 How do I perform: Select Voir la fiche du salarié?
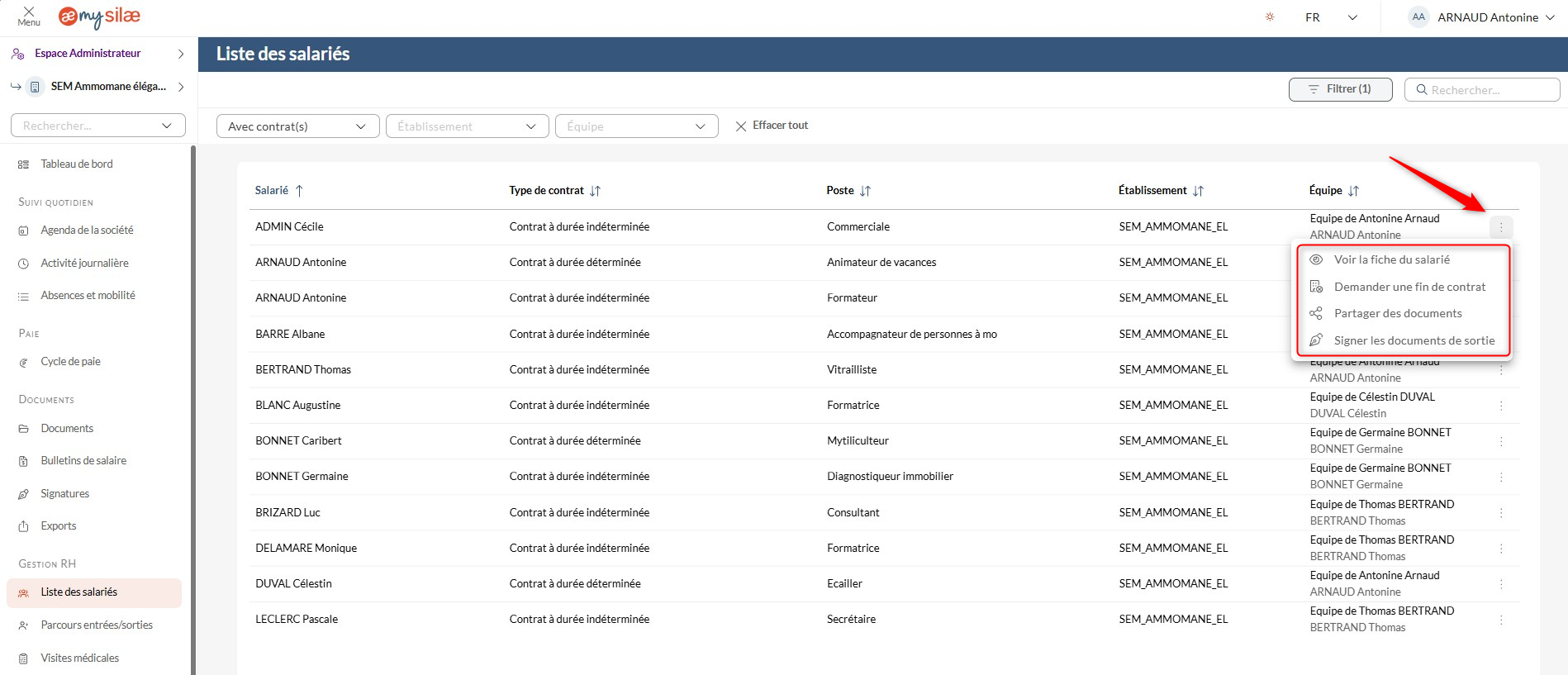1391,259
